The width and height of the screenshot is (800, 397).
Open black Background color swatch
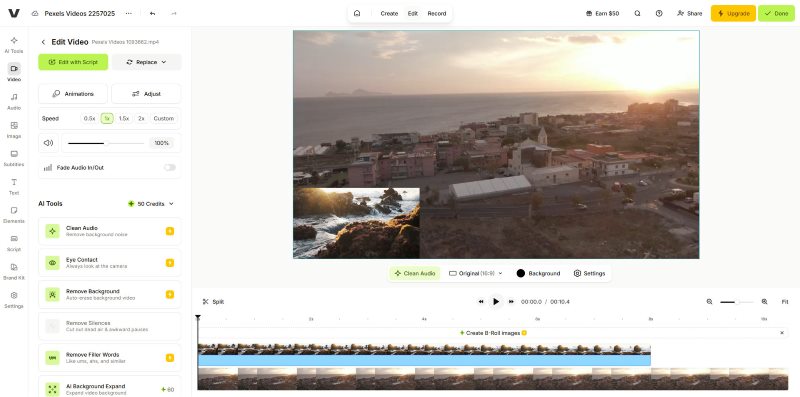tap(520, 274)
